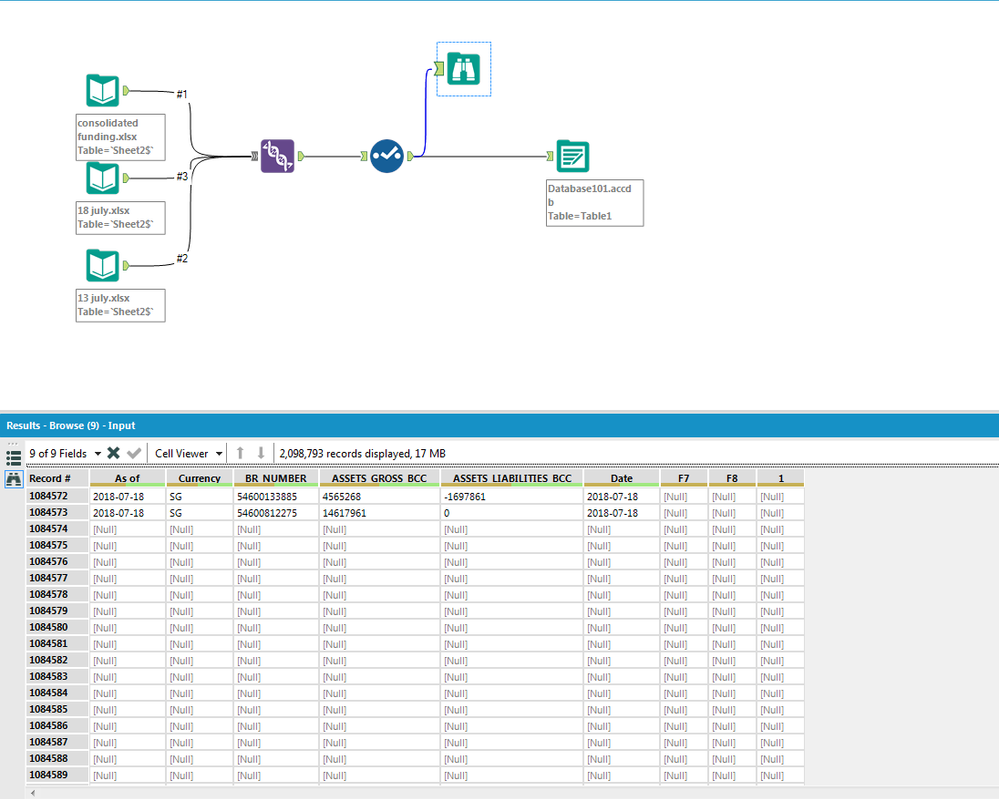
Task: Select the 13 july.xlsx Input Data tool
Action: [x=103, y=265]
